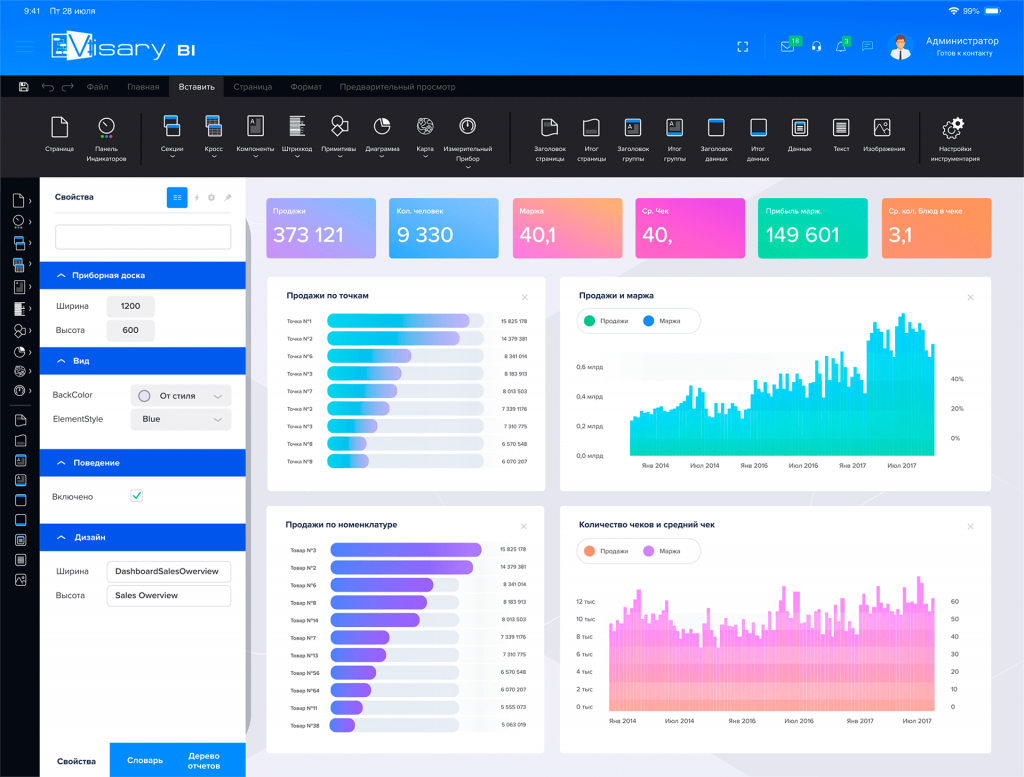Image resolution: width=1024 pixels, height=777 pixels.
Task: Open Предварительный просмотр tab
Action: click(397, 87)
